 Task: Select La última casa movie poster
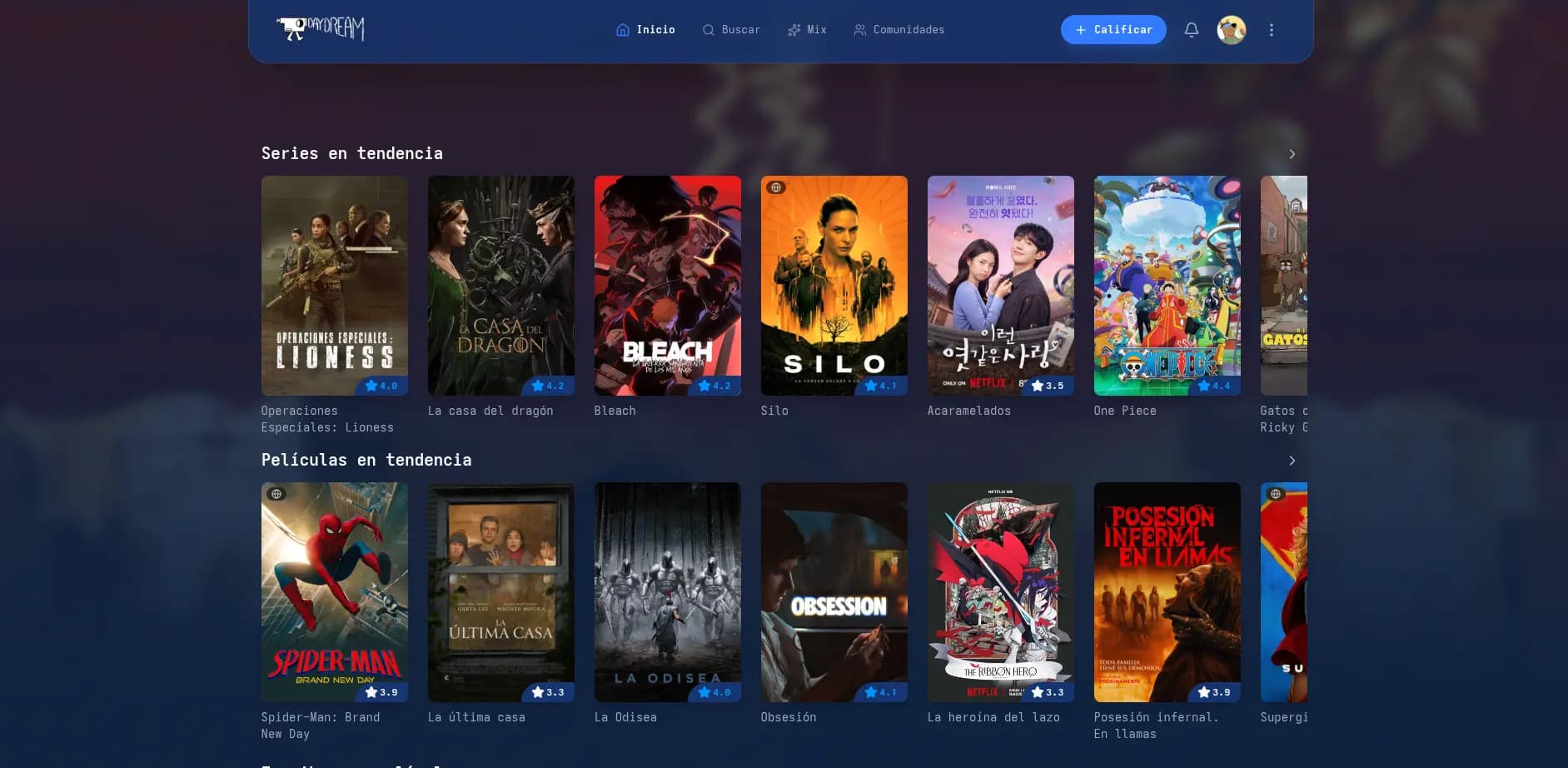(x=501, y=592)
